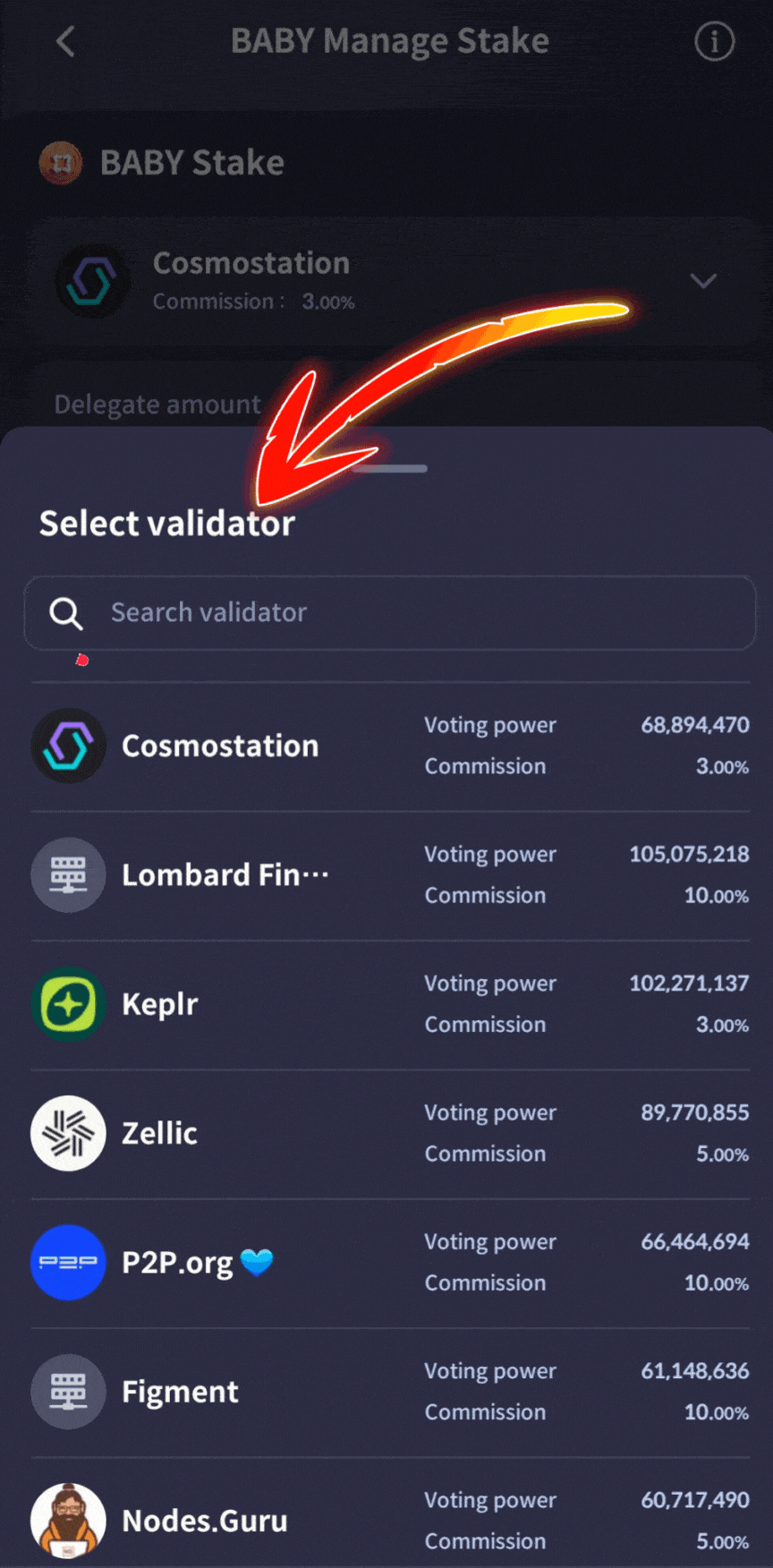Open BABY Manage Stake title header

pyautogui.click(x=389, y=41)
